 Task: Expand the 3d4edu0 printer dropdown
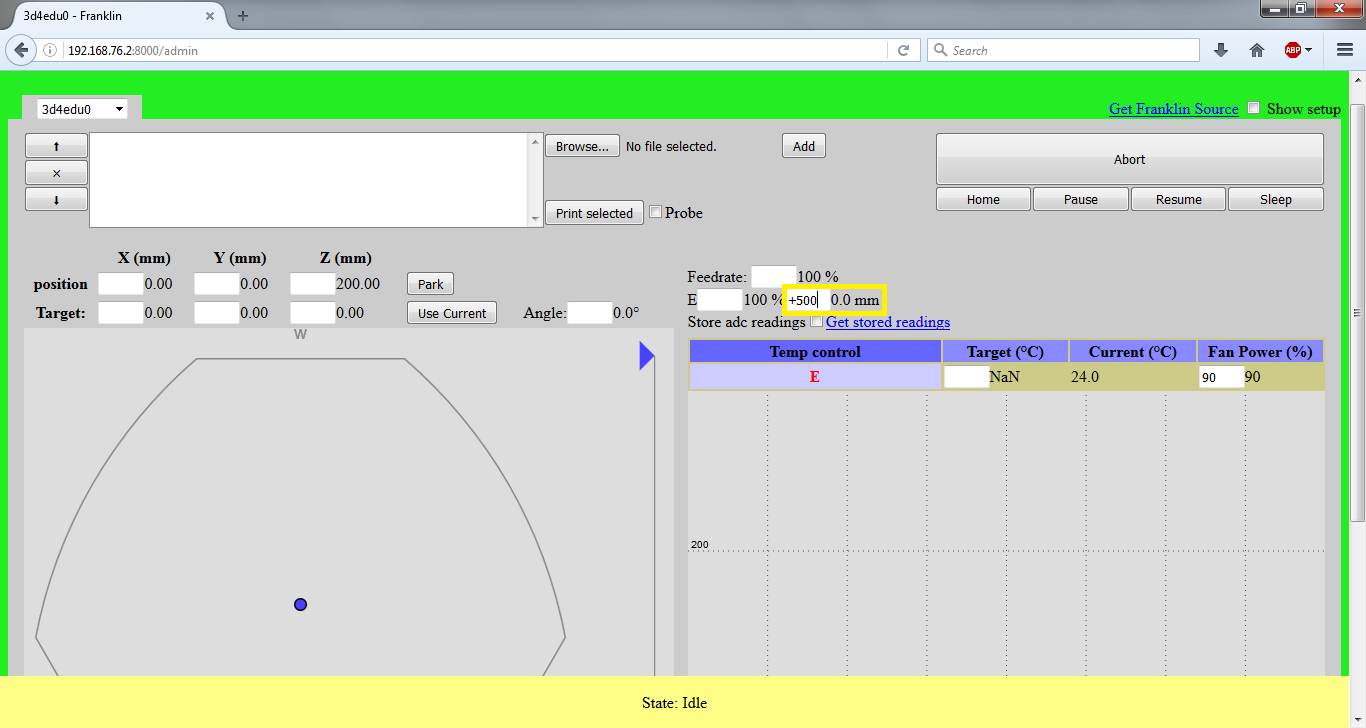(x=82, y=109)
